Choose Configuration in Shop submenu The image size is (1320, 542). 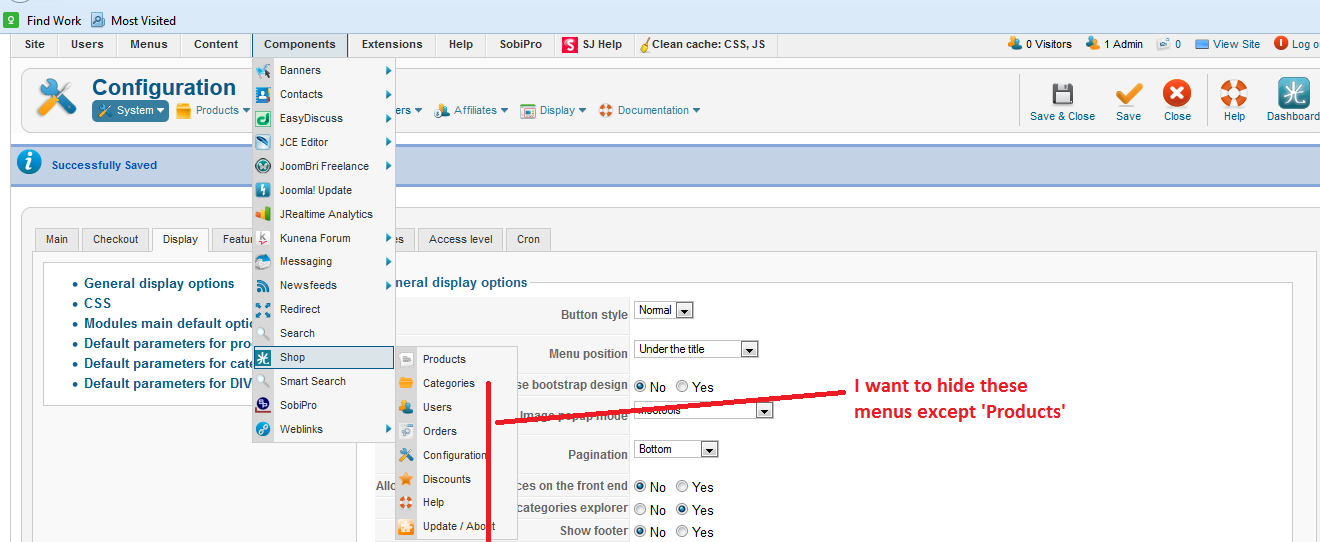[x=455, y=456]
